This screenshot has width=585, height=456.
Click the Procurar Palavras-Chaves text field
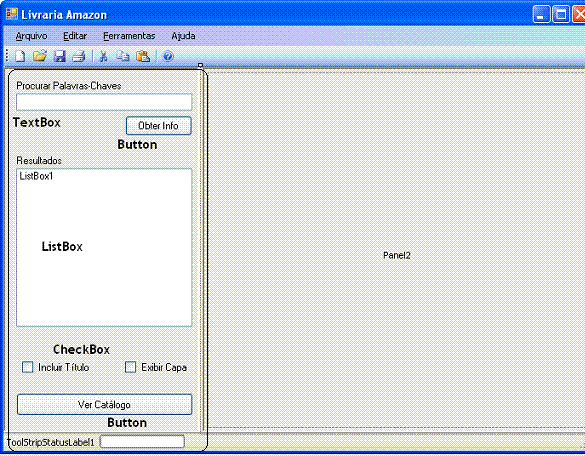[104, 102]
